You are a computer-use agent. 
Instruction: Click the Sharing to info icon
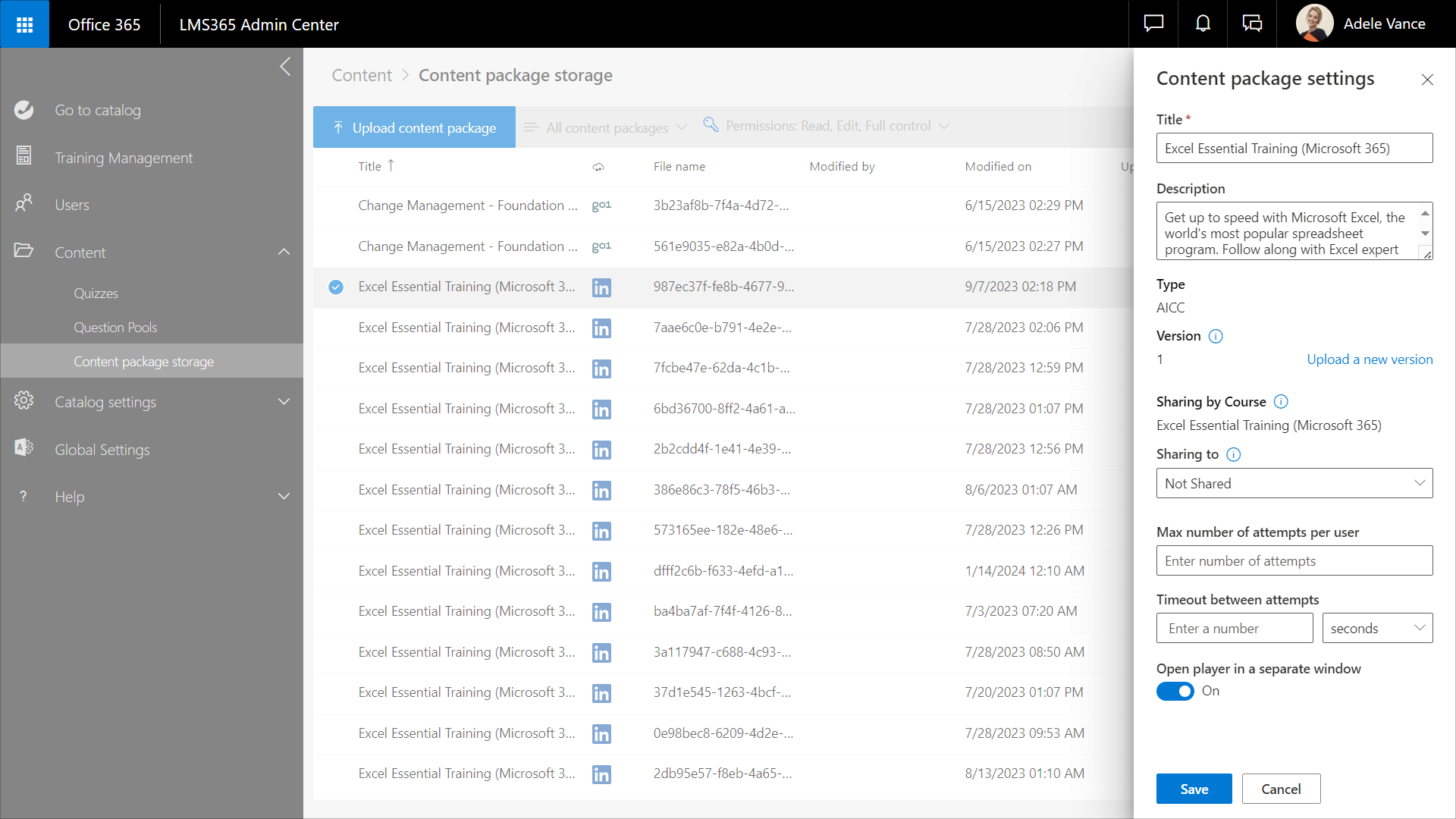pyautogui.click(x=1234, y=454)
